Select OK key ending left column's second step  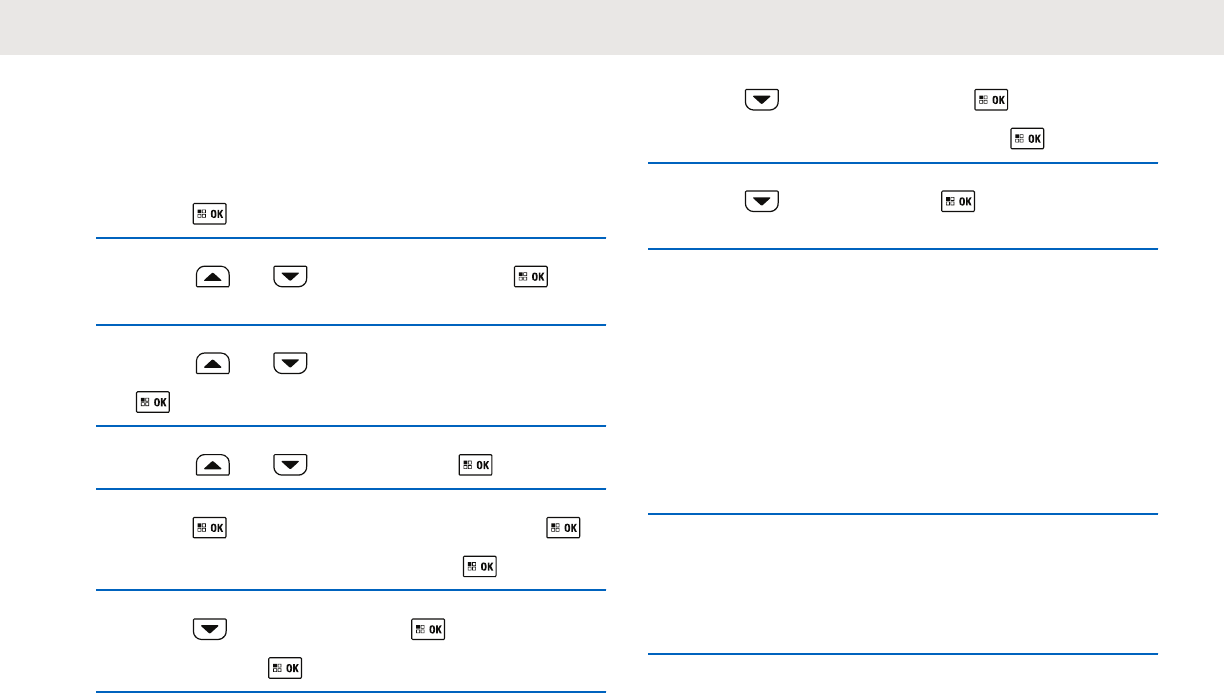tap(530, 276)
